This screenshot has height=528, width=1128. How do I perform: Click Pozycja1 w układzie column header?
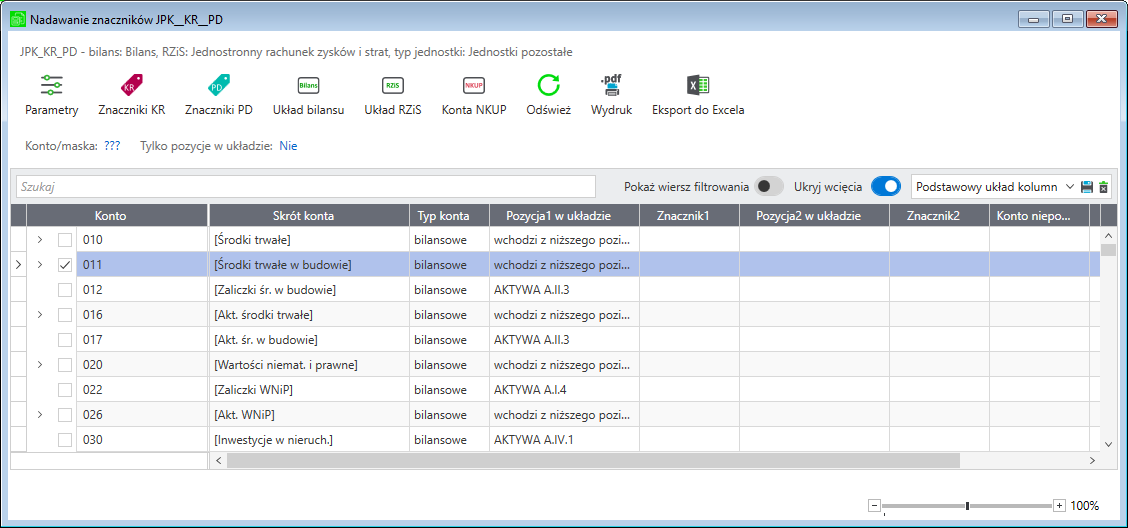pos(565,215)
